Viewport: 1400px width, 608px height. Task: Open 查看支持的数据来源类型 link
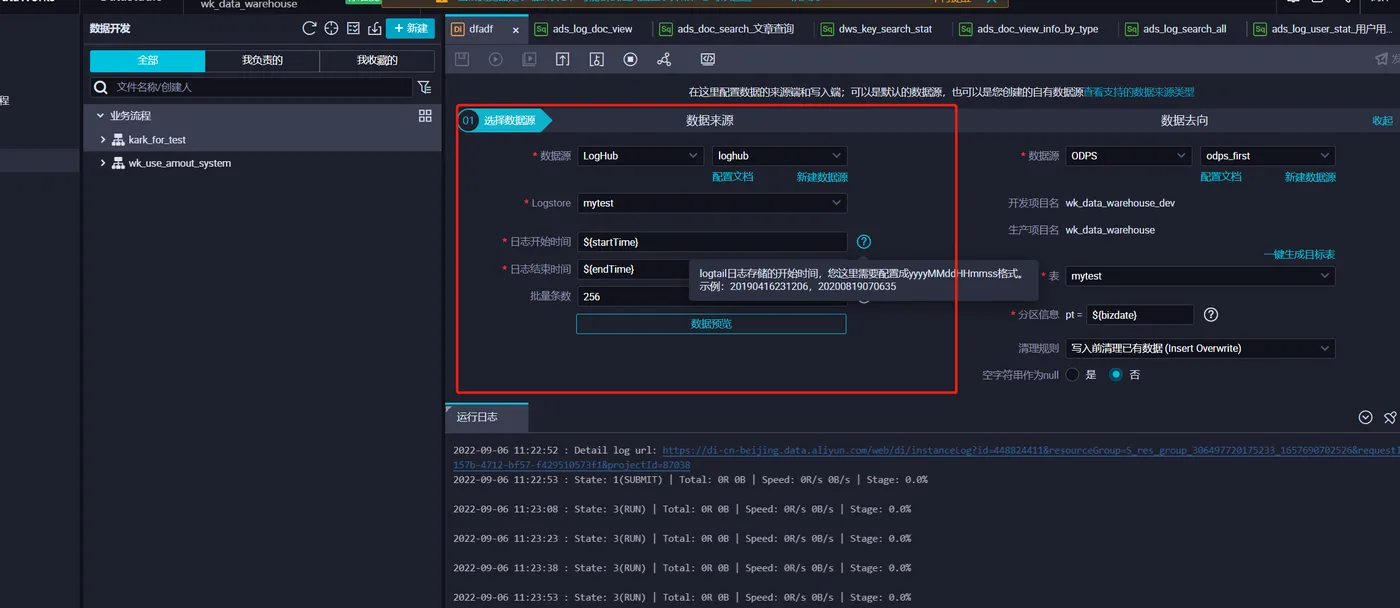coord(1139,92)
